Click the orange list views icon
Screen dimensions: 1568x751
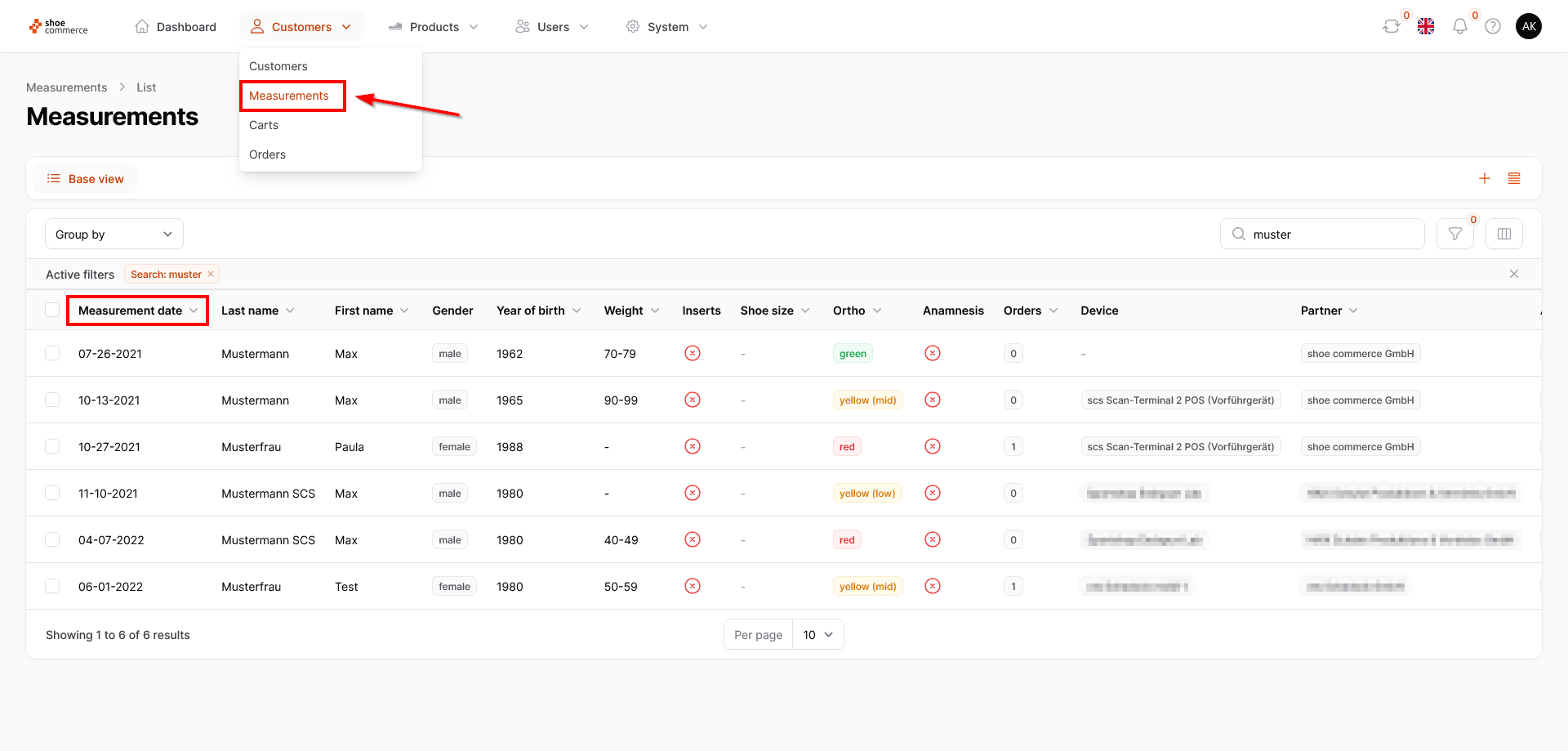1514,178
